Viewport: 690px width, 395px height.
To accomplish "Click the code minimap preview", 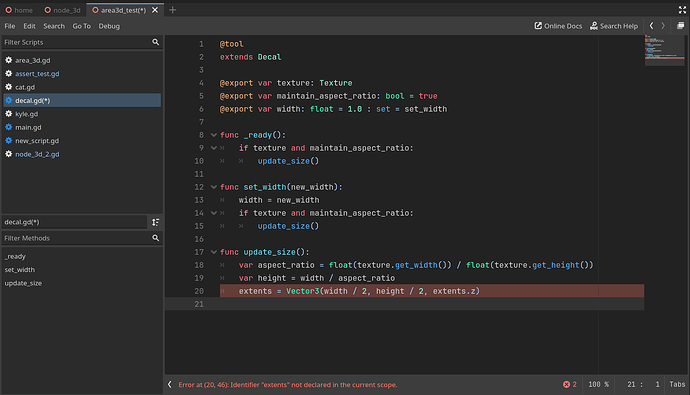I will [x=664, y=50].
